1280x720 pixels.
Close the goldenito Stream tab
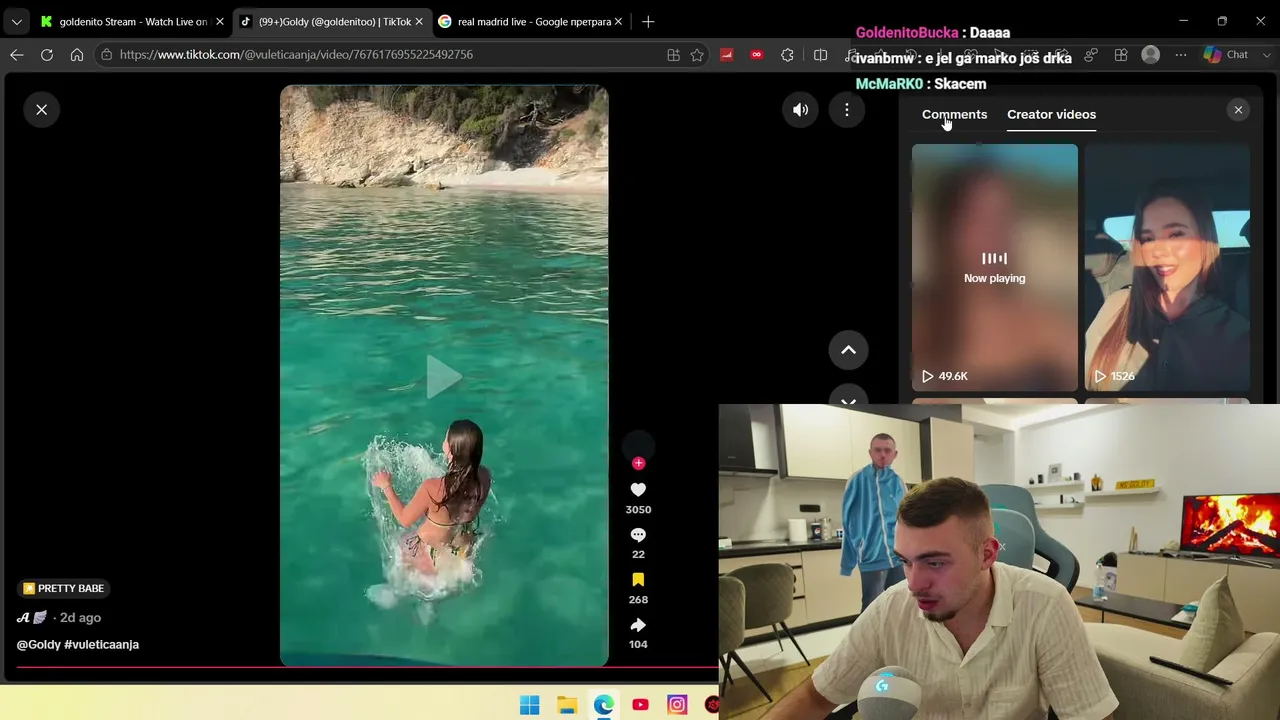coord(220,21)
